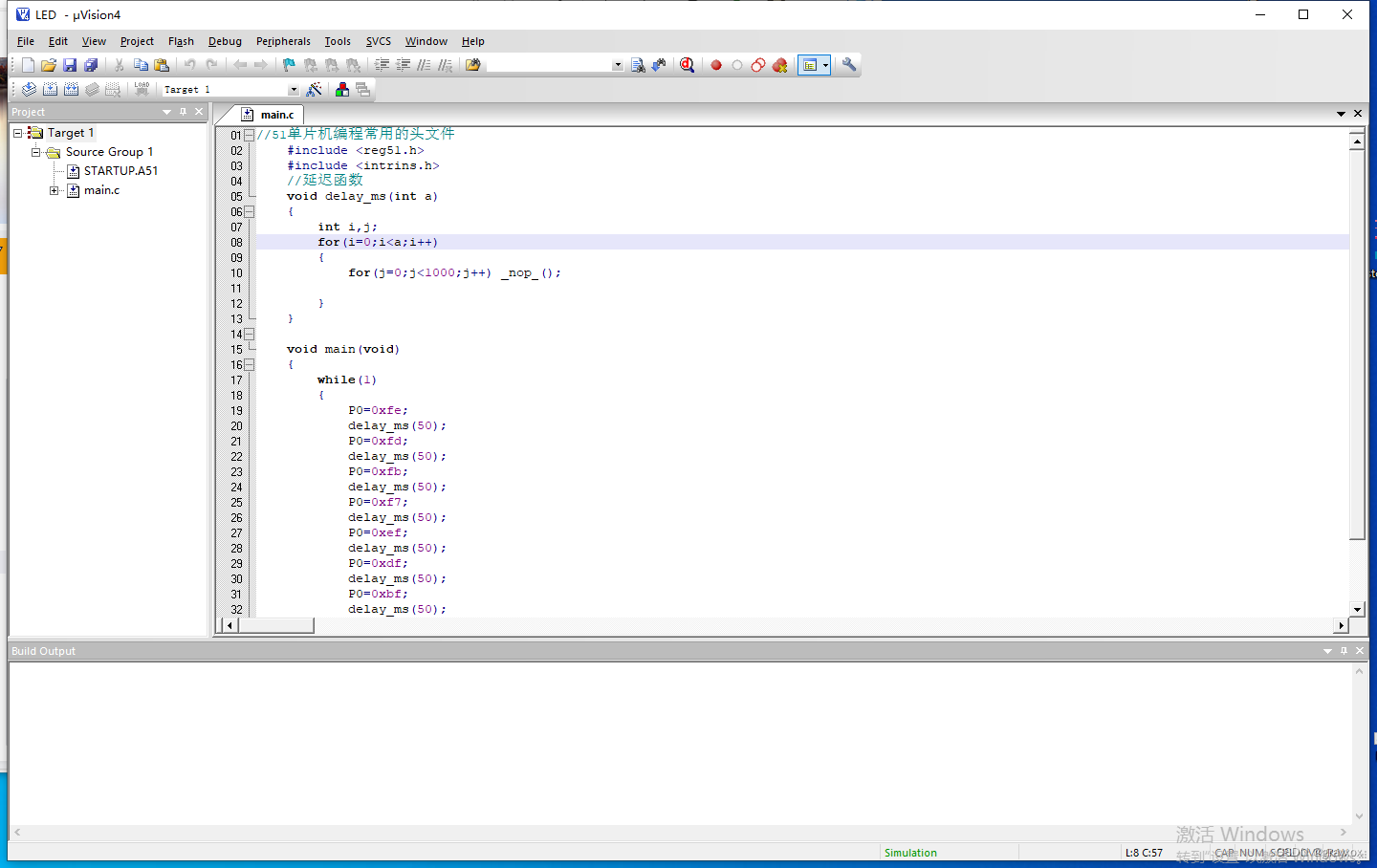Redo the last edit
Viewport: 1377px width, 868px height.
tap(211, 65)
